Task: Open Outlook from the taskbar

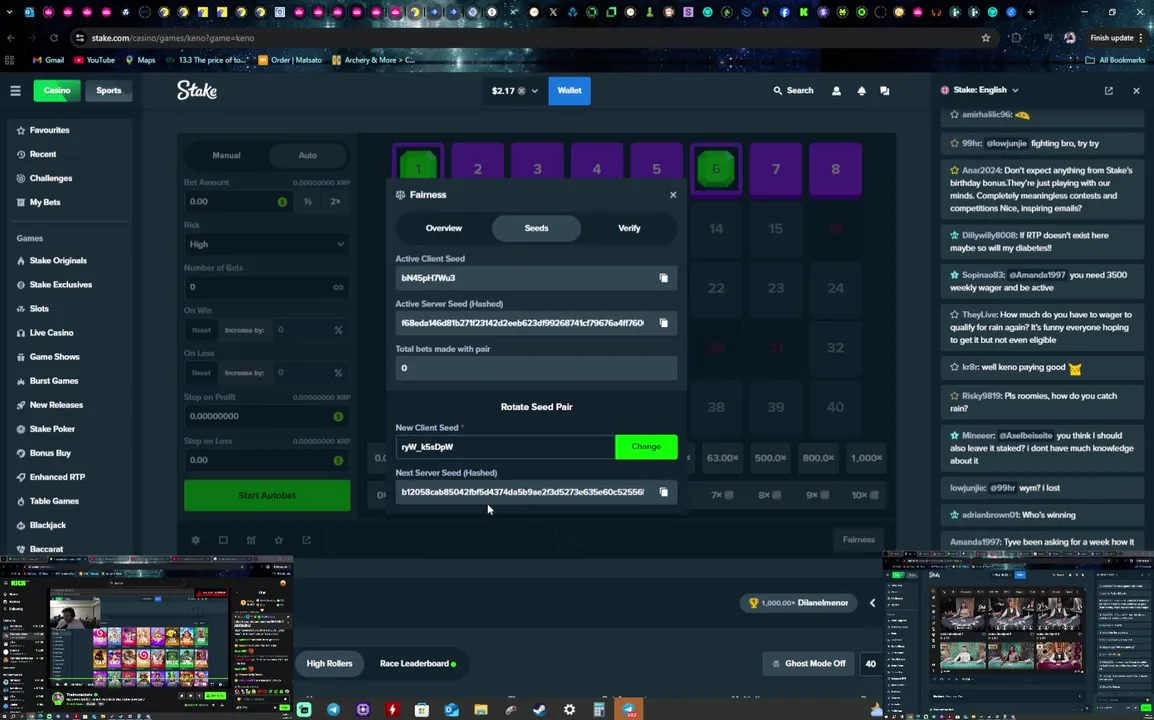Action: (x=451, y=710)
